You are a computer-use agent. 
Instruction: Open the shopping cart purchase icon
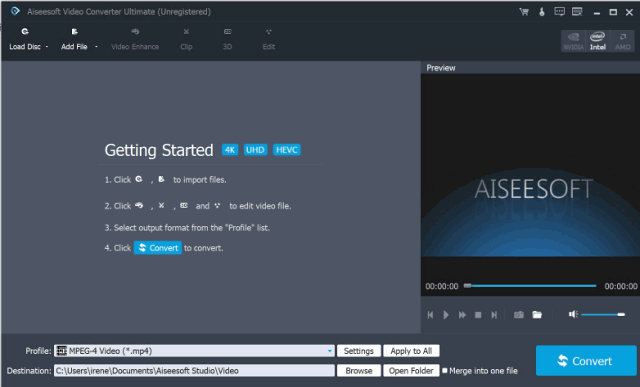point(524,12)
